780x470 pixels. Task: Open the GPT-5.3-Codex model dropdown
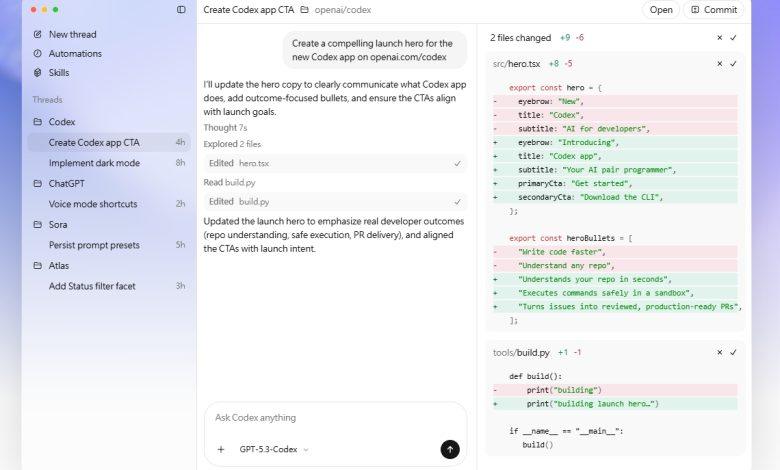click(274, 449)
